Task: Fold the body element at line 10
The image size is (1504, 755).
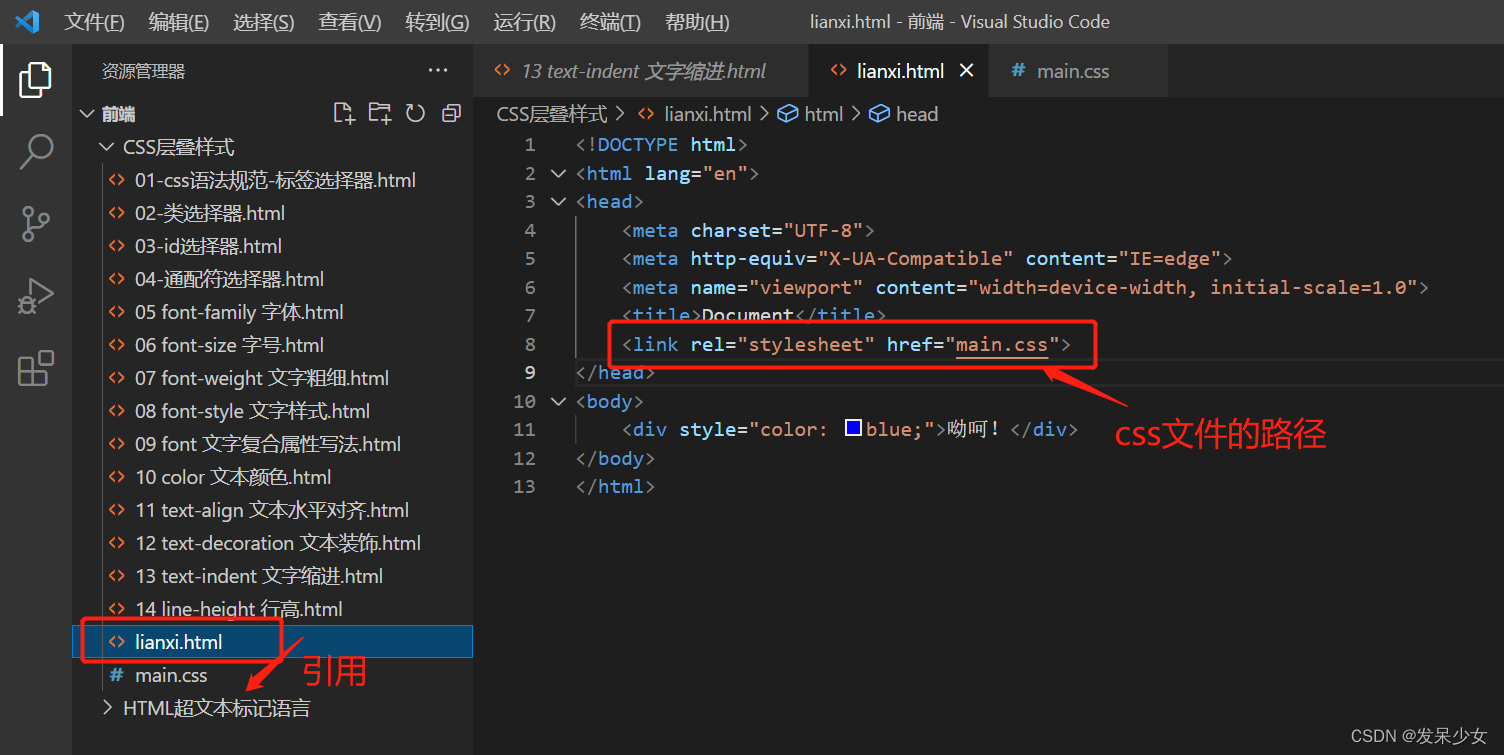Action: tap(559, 401)
